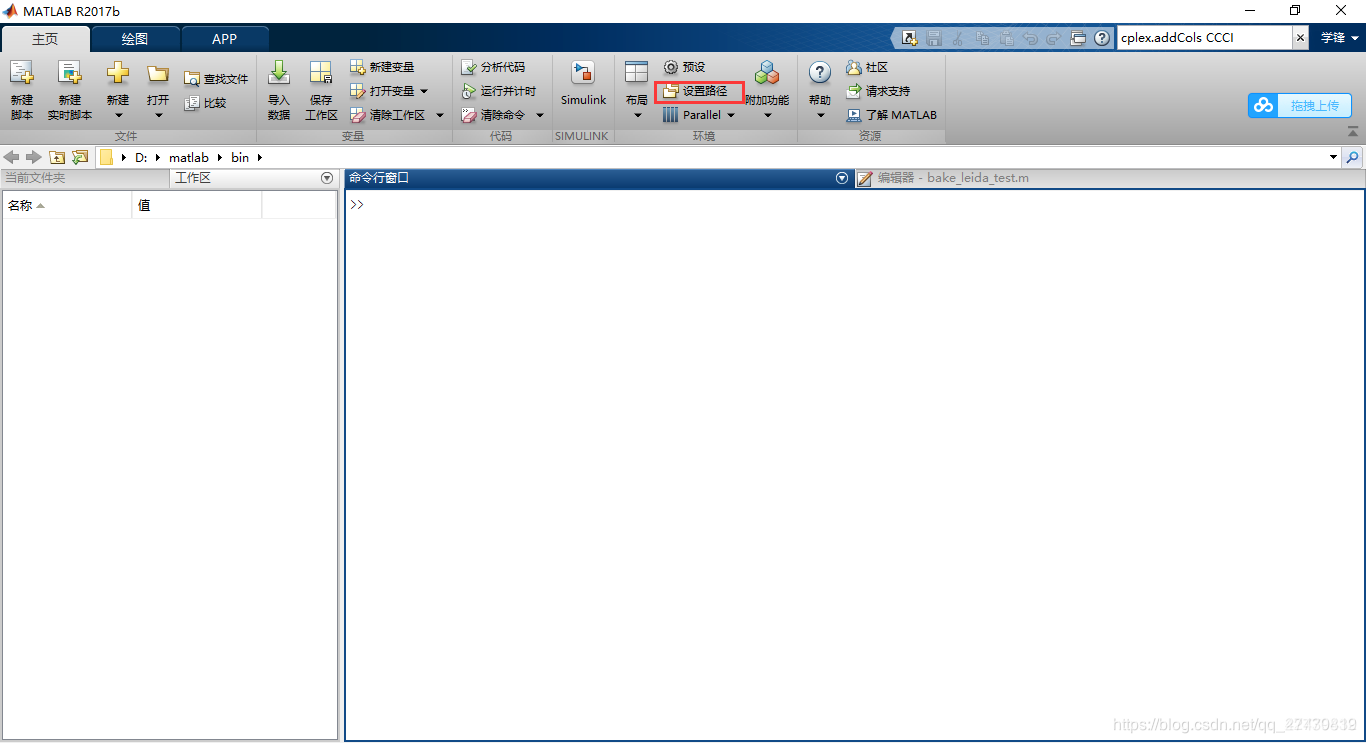Viewport: 1366px width, 743px height.
Task: Click the quick access cut icon
Action: click(x=958, y=38)
